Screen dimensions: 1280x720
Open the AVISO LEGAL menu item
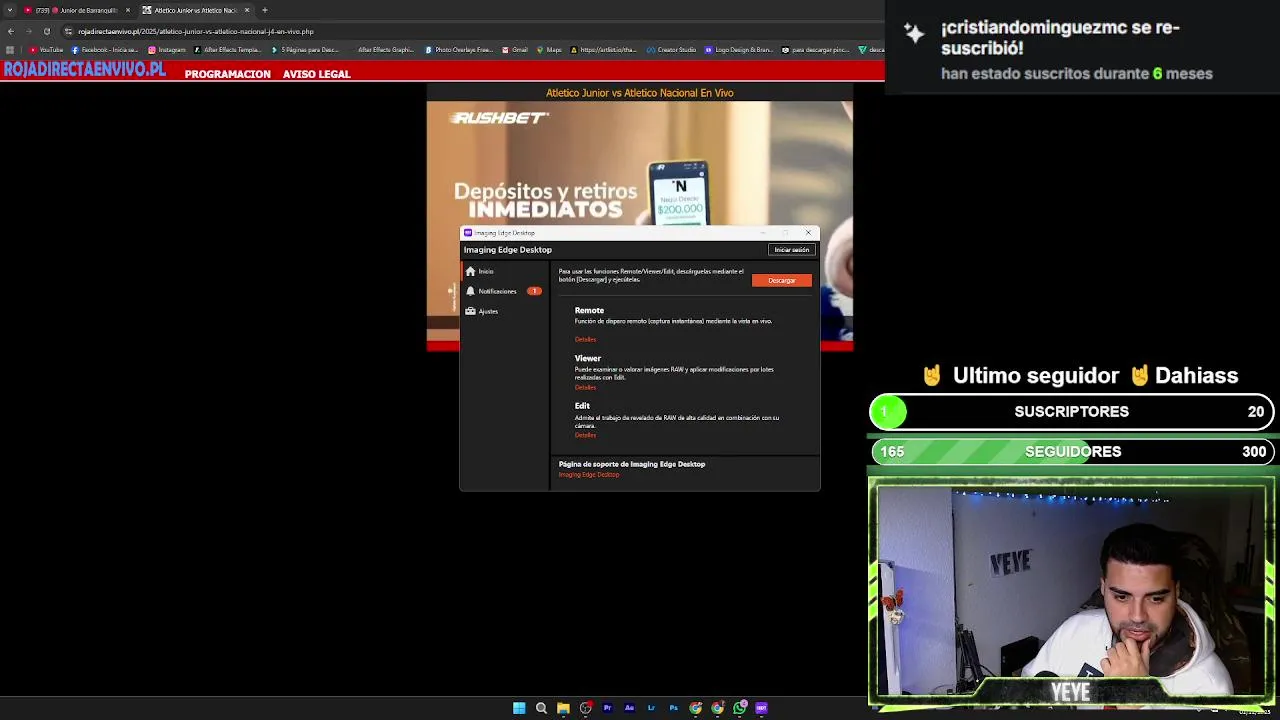(316, 74)
